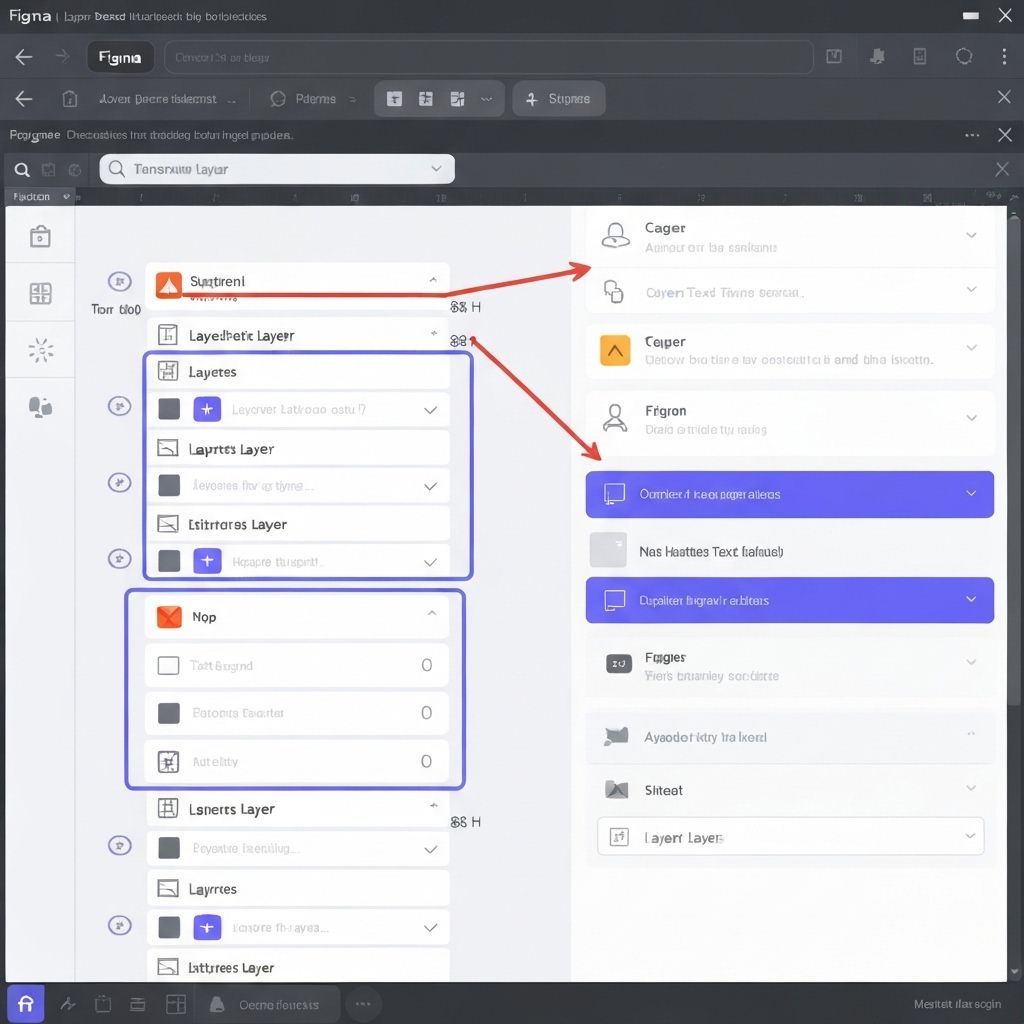
Task: Click the kebab menu icon in top bar
Action: click(1004, 57)
